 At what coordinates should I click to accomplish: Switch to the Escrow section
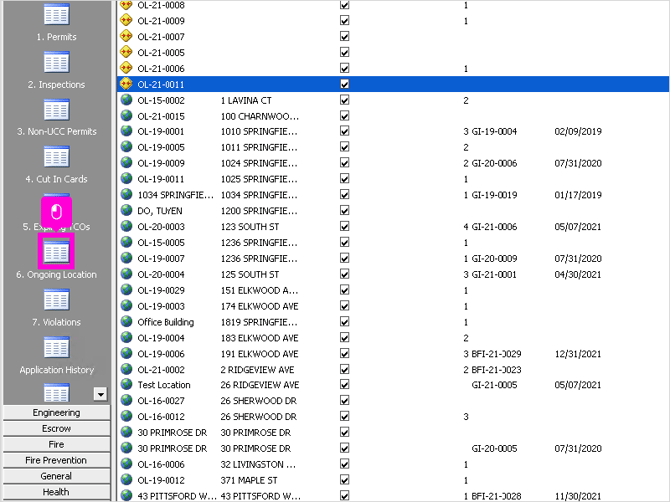(x=56, y=429)
